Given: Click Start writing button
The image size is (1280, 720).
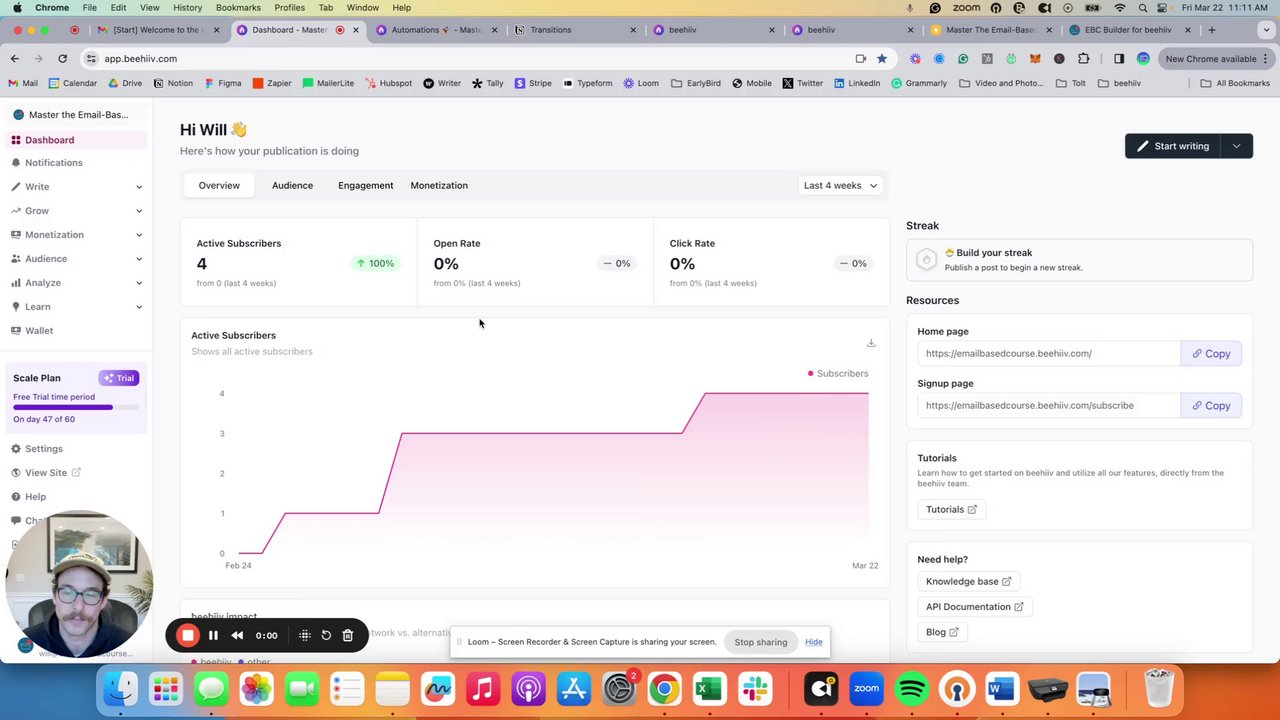Looking at the screenshot, I should 1173,146.
